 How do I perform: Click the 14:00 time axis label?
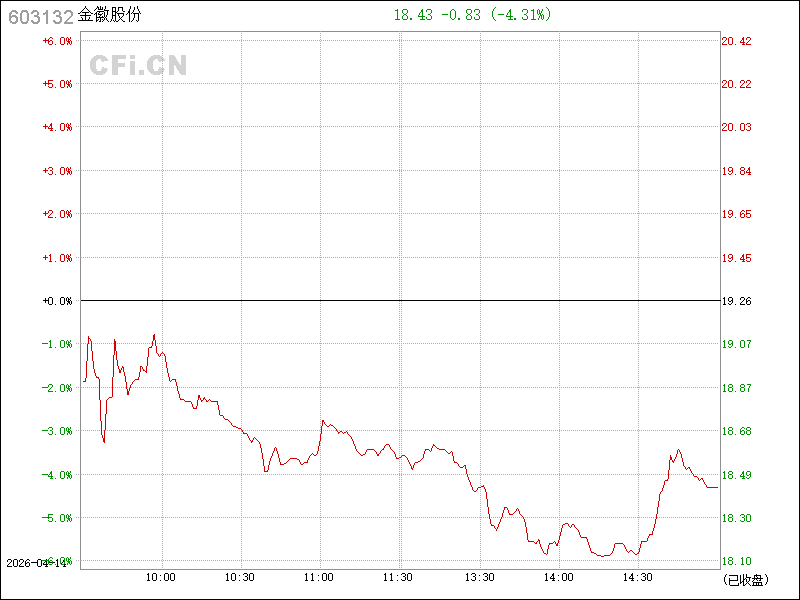[559, 577]
